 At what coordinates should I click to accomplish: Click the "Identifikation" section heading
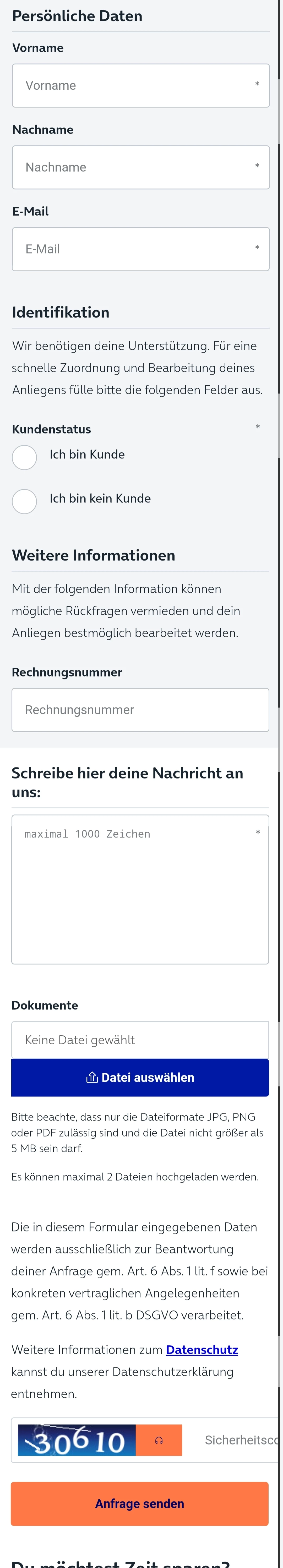[x=61, y=312]
